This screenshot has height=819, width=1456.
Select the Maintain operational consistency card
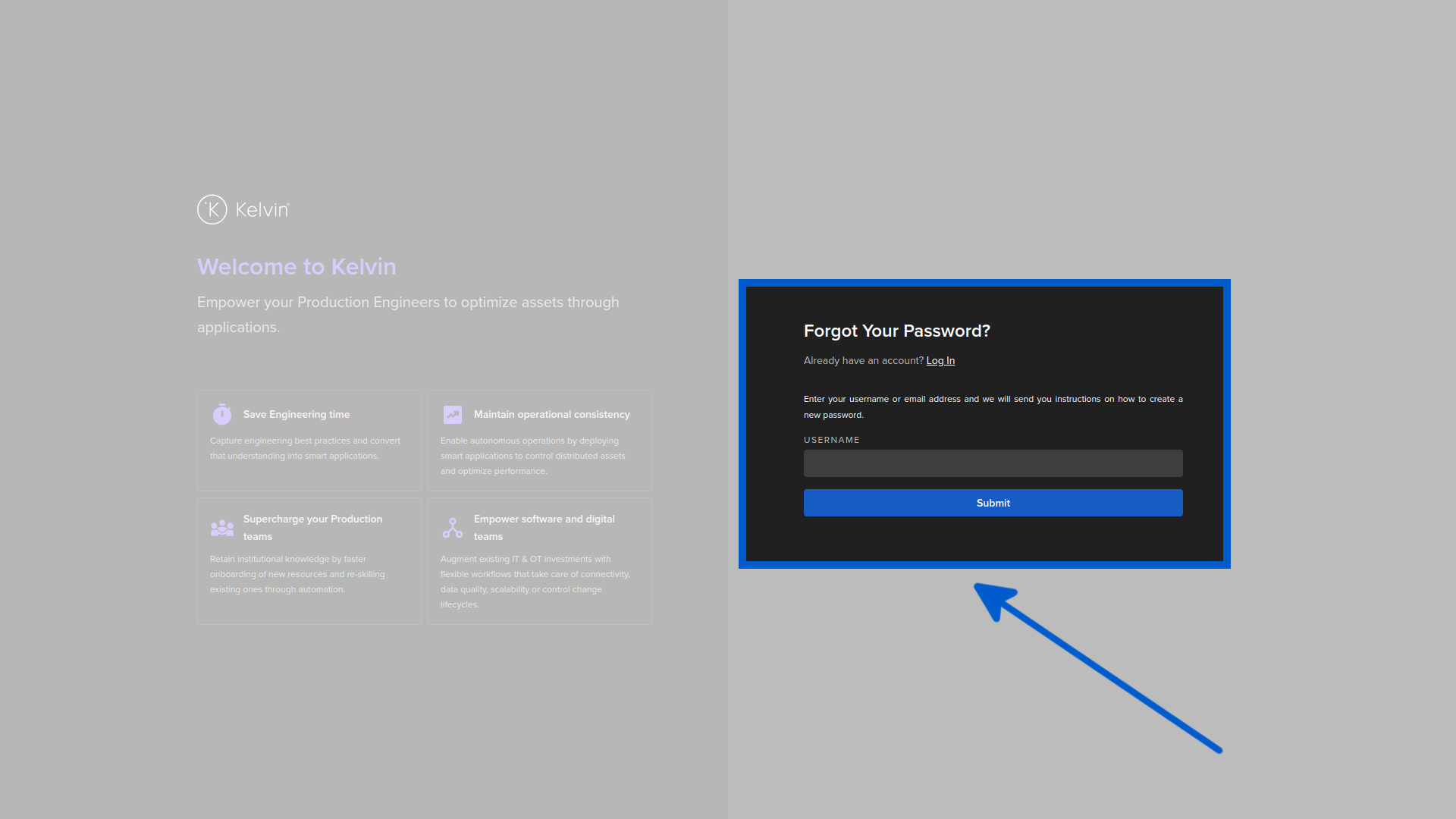tap(539, 440)
